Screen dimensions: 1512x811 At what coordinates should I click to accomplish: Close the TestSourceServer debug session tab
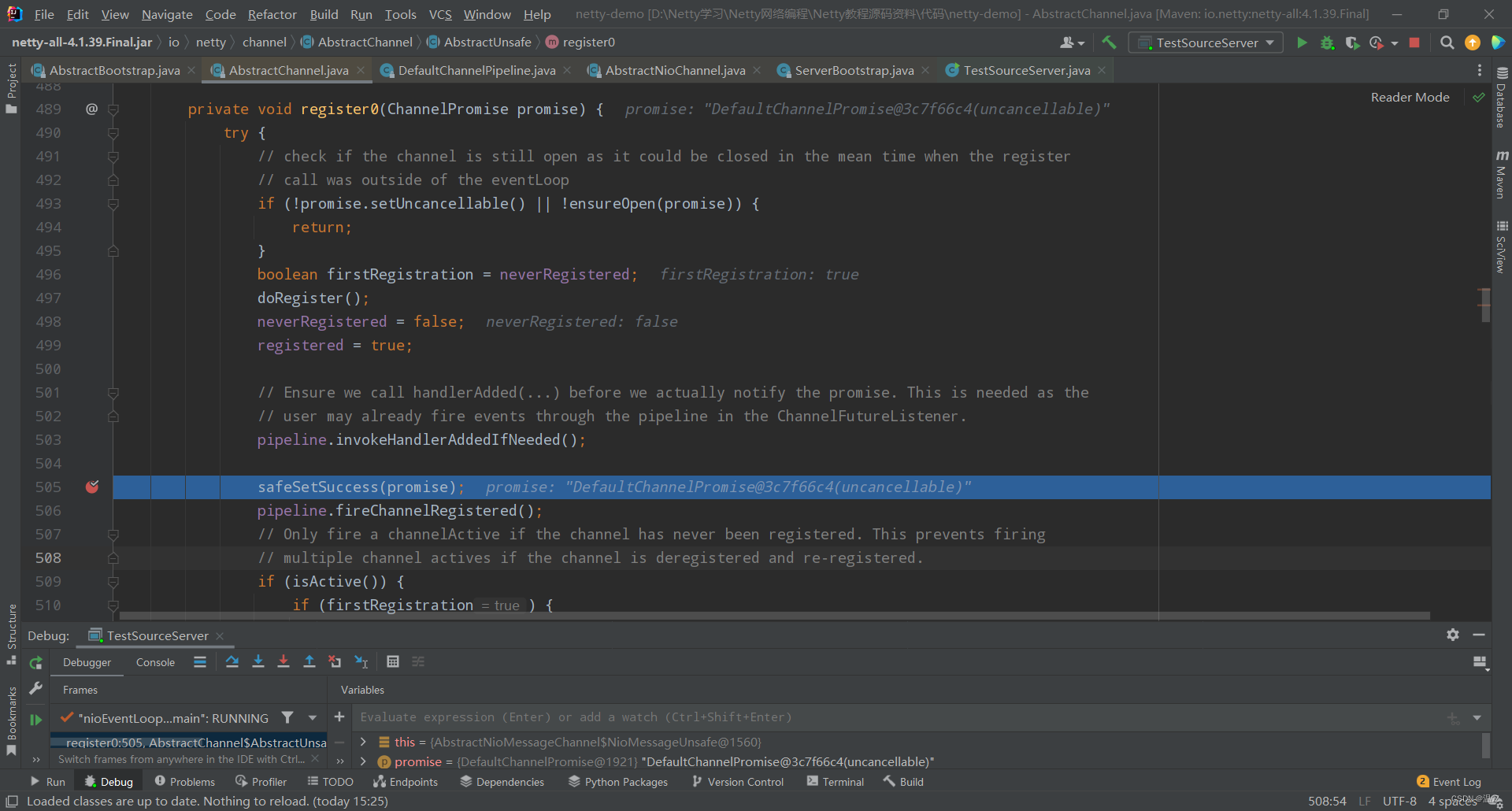220,636
